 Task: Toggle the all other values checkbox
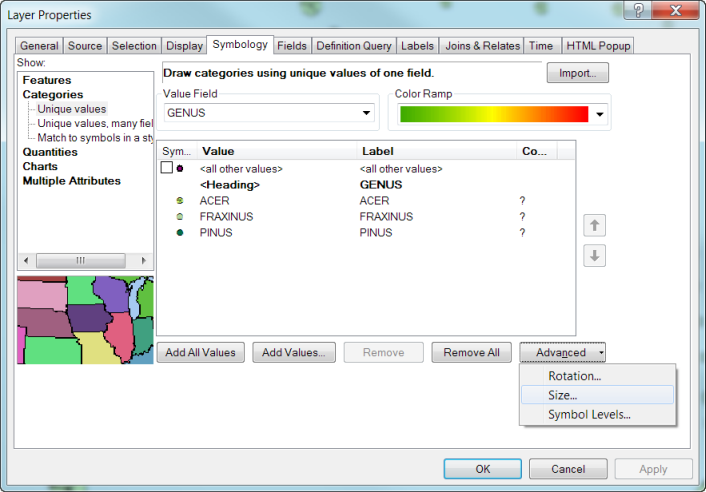167,167
